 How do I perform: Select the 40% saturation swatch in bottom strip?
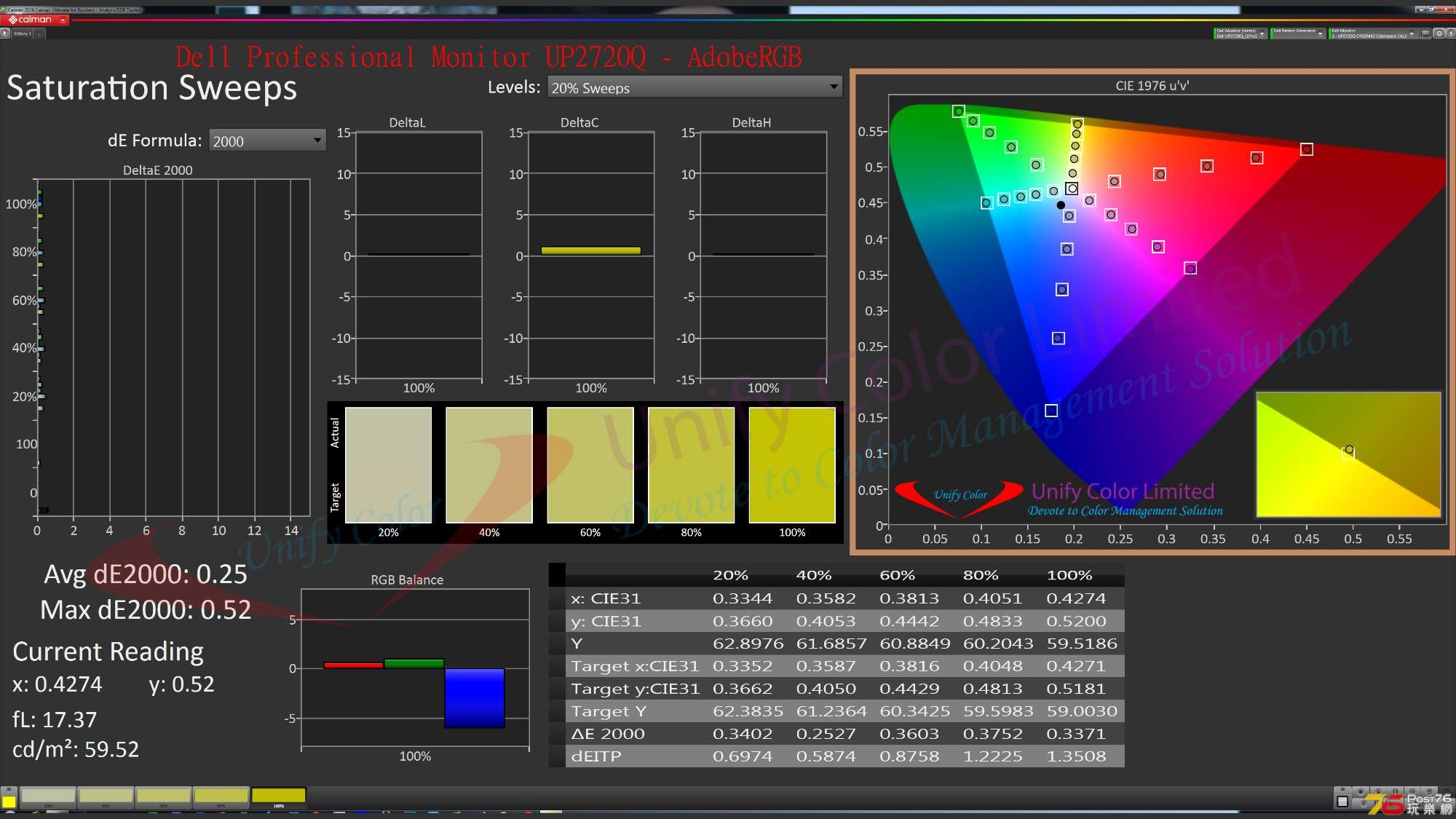click(106, 797)
